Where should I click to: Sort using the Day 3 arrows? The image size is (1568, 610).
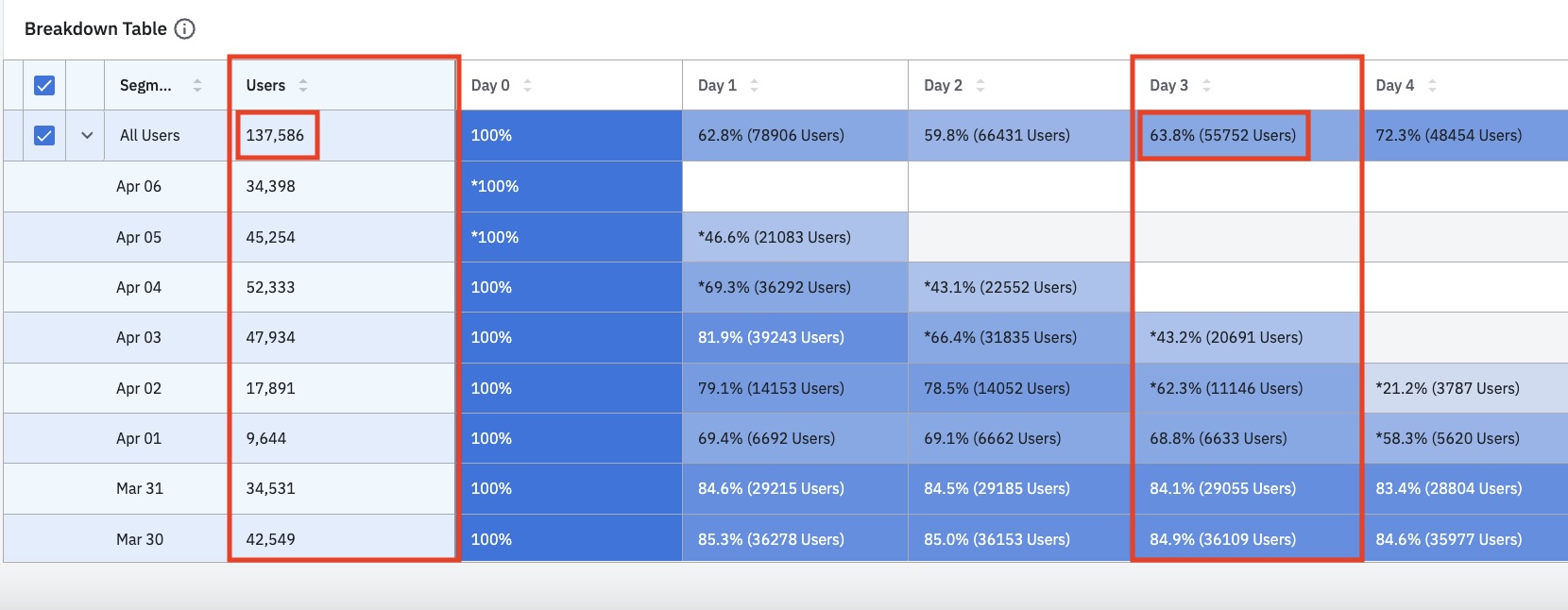(1206, 86)
